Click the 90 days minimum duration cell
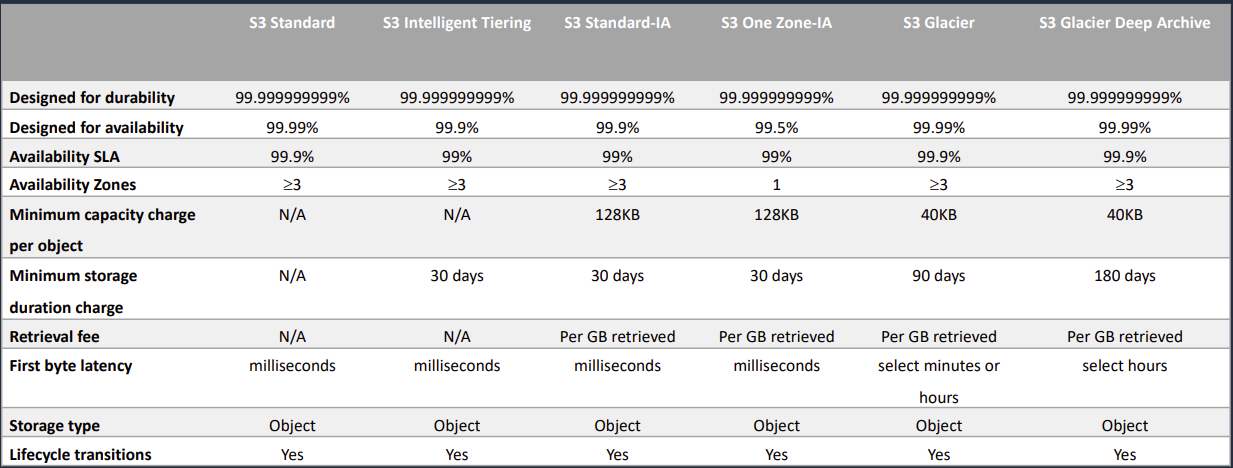Image resolution: width=1233 pixels, height=468 pixels. (938, 276)
